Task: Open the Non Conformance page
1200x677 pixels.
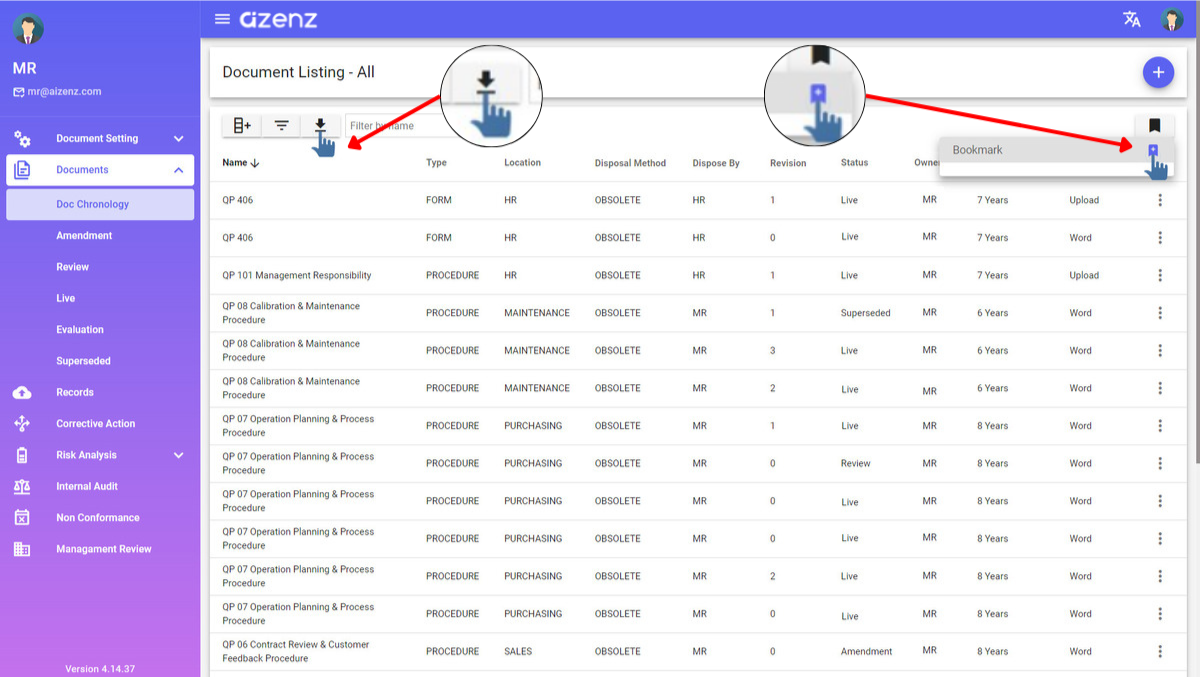Action: 97,518
